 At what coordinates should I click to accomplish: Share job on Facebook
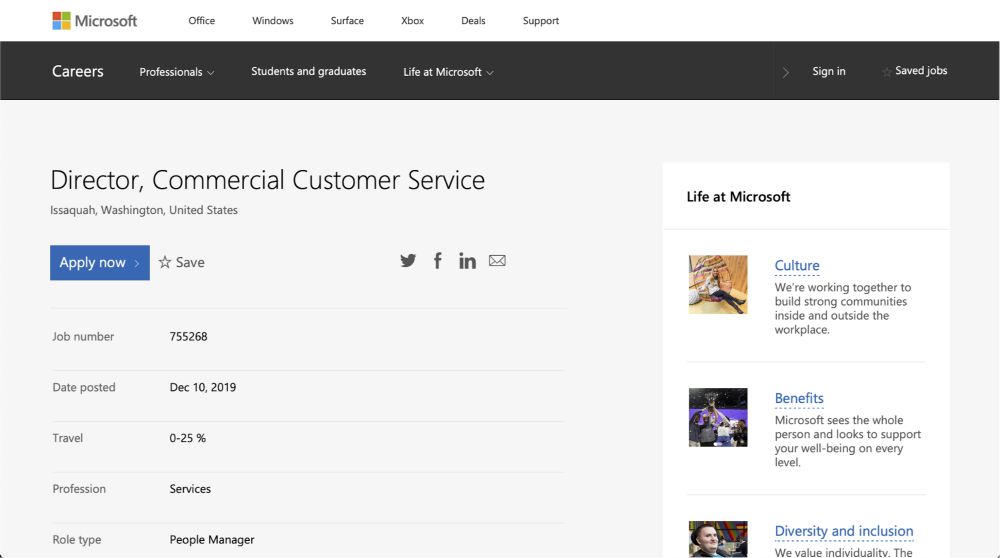438,260
